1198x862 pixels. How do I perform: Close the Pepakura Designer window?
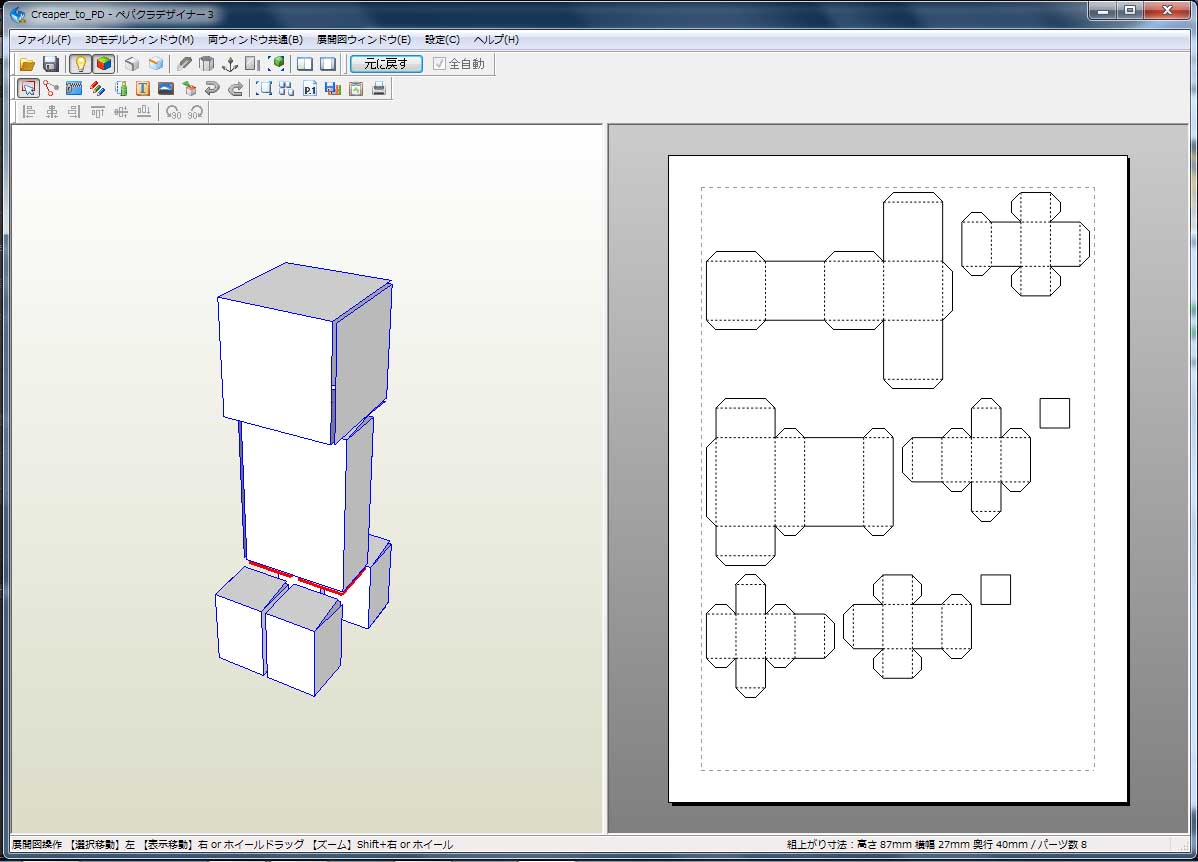[1167, 11]
